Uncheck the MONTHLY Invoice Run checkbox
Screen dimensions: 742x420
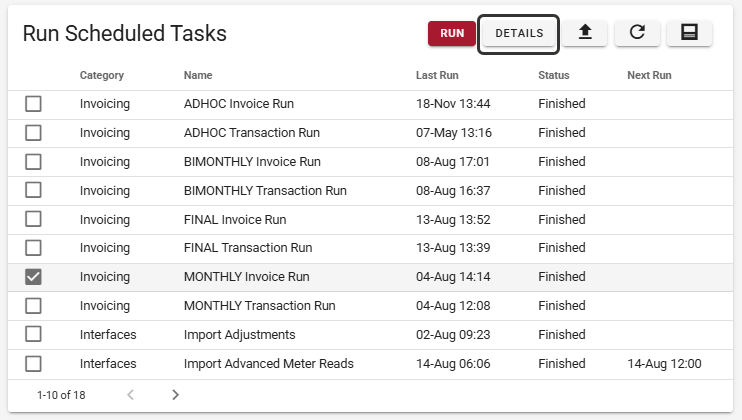[x=33, y=277]
